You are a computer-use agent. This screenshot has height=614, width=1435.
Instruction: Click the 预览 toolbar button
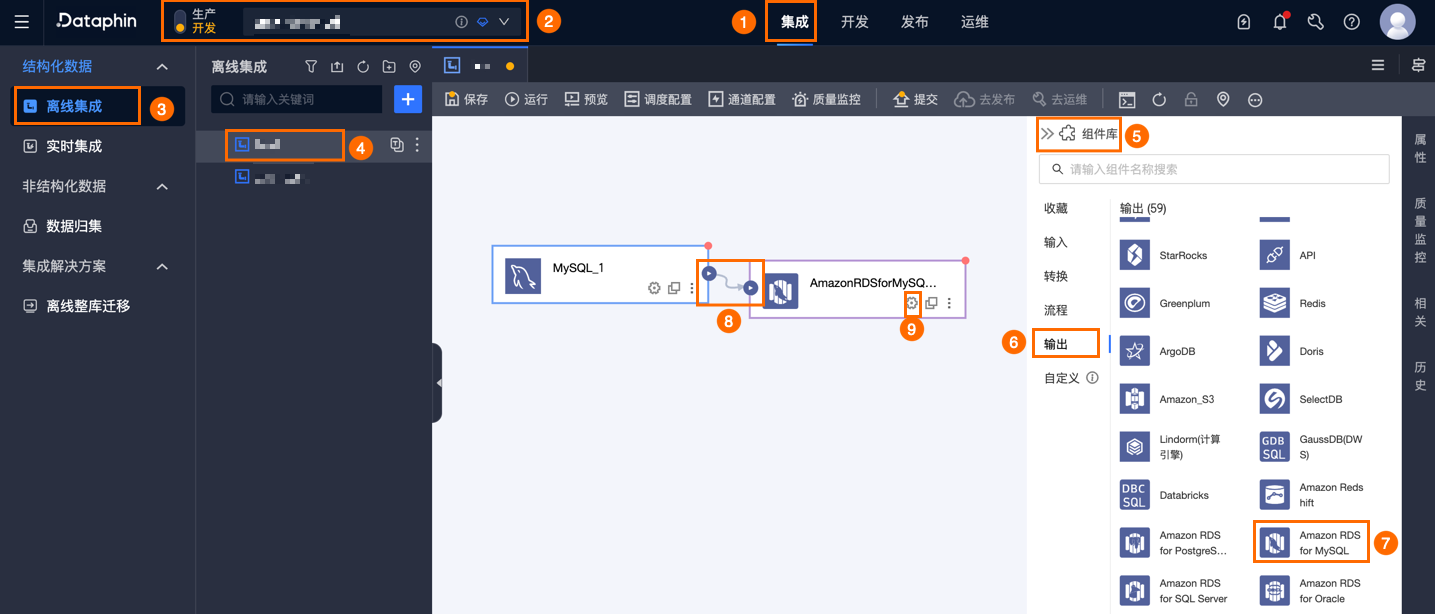coord(586,99)
